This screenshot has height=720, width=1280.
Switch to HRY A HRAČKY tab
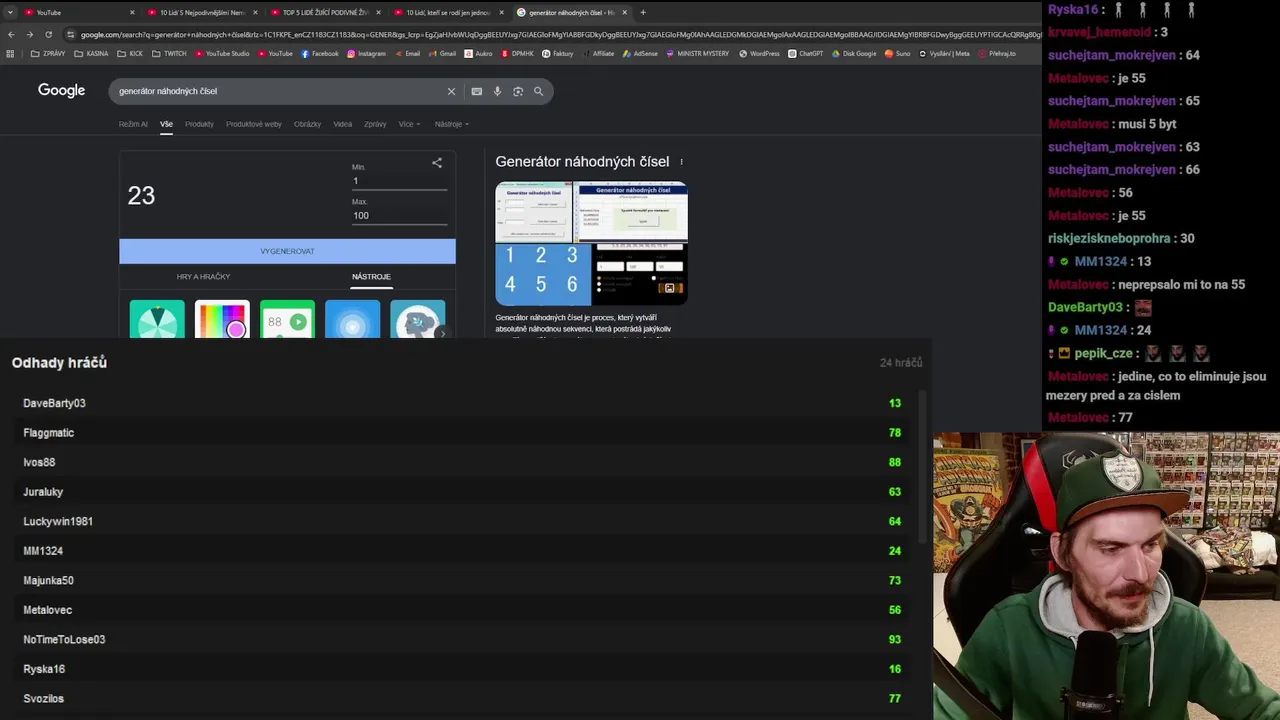(203, 277)
